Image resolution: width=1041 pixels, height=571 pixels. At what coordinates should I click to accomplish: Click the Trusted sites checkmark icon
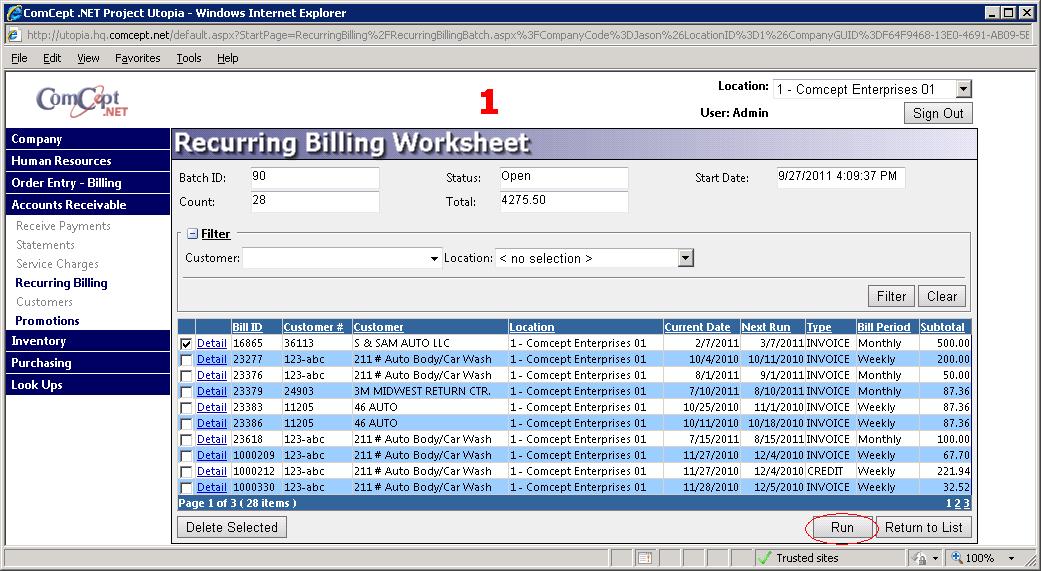(x=764, y=558)
